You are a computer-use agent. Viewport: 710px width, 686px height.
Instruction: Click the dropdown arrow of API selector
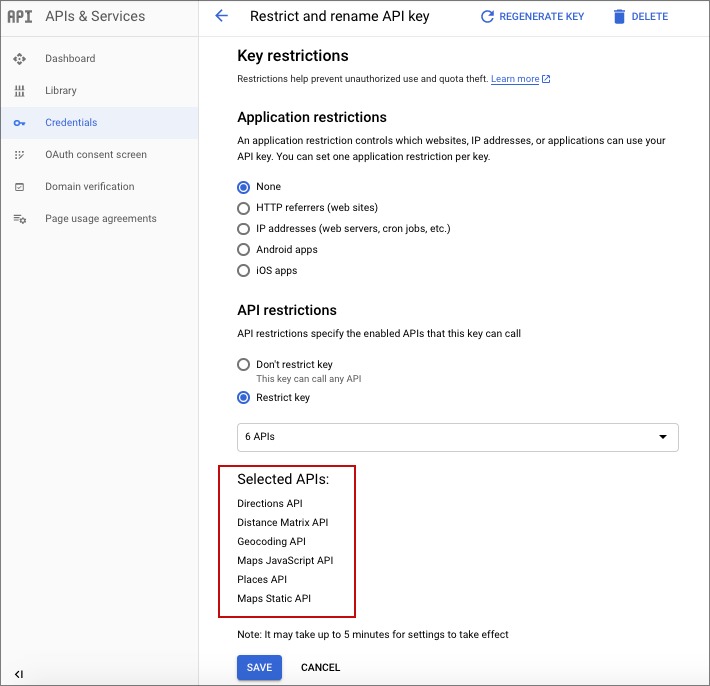[662, 437]
